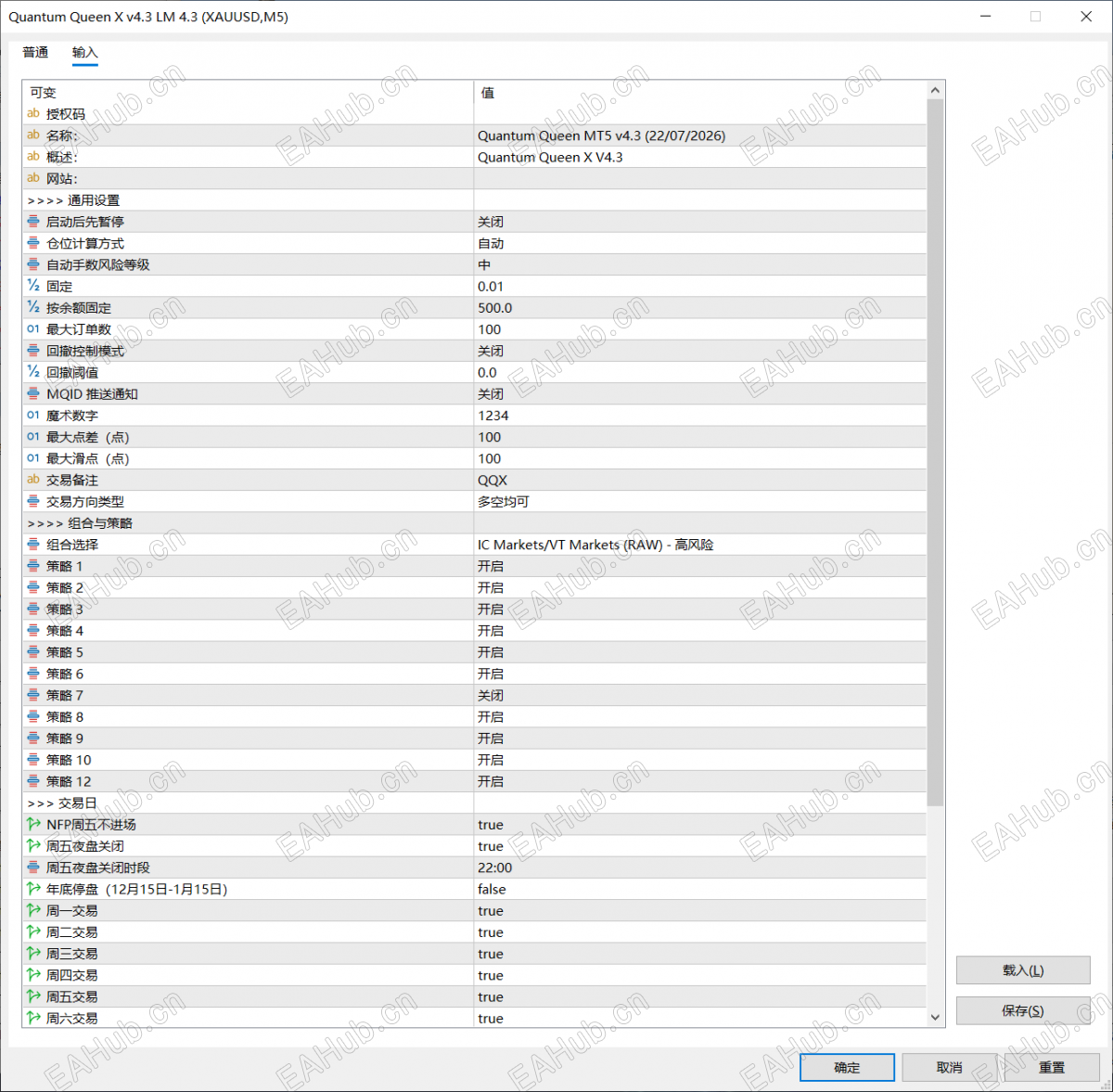Open 自动手数风险等级 value showing 中

[x=699, y=264]
